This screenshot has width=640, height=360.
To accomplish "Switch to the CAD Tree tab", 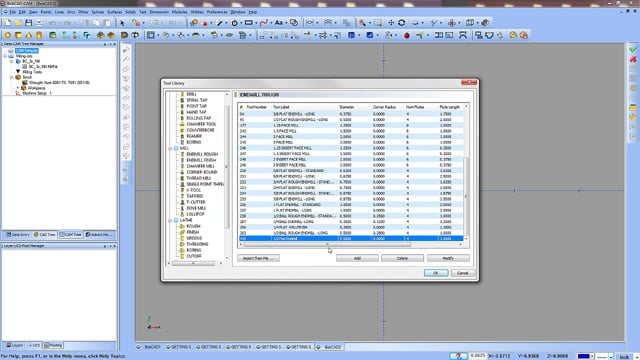I will pyautogui.click(x=44, y=235).
